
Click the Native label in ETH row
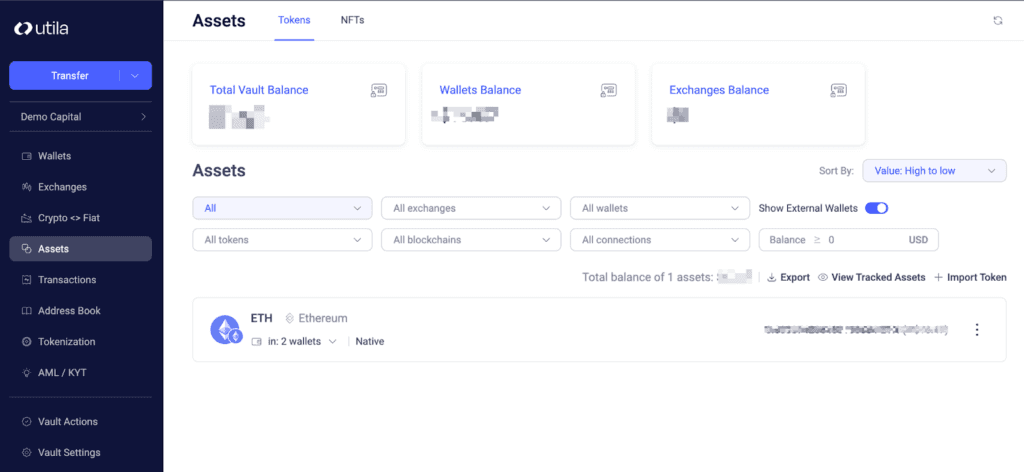pyautogui.click(x=370, y=341)
